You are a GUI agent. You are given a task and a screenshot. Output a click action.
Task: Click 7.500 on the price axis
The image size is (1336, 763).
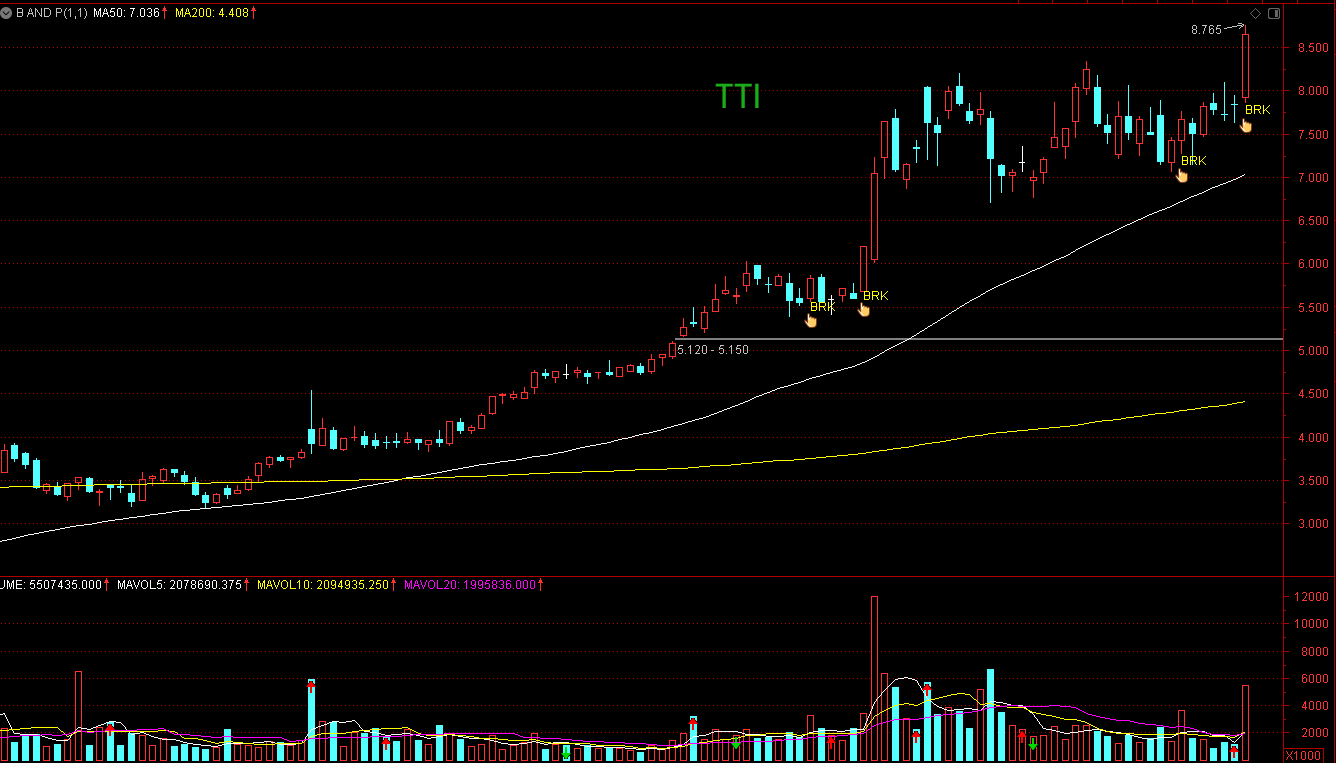coord(1312,135)
